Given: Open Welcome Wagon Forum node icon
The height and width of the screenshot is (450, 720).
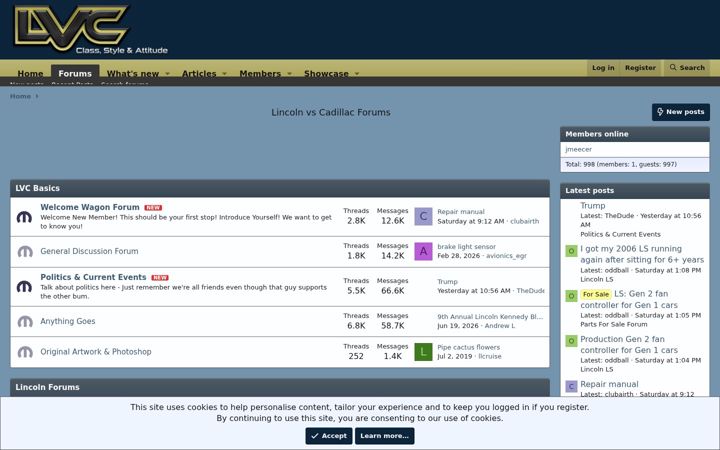Looking at the screenshot, I should [24, 217].
